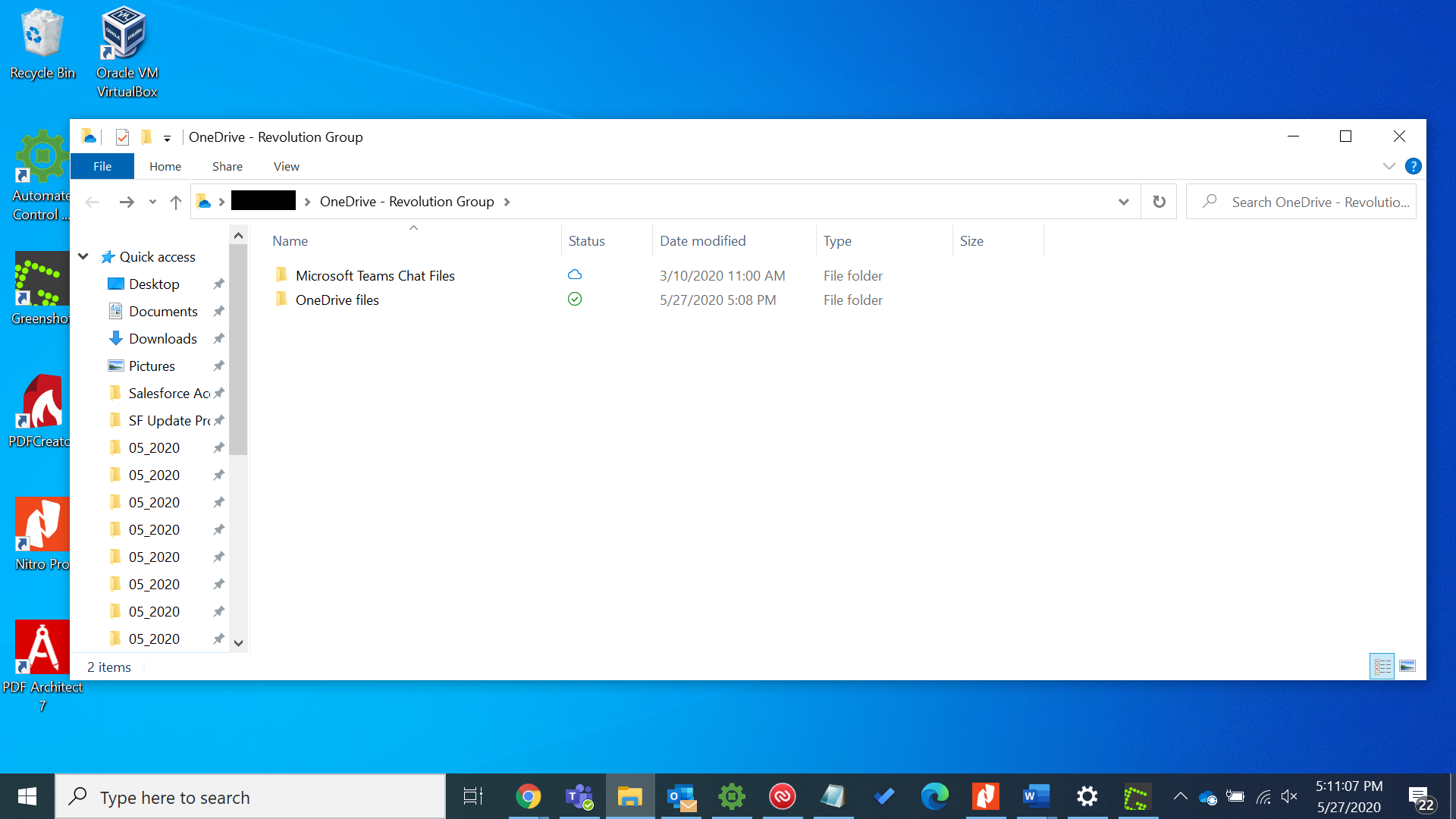Open Customize Quick Access Toolbar dropdown
Viewport: 1456px width, 819px height.
(167, 138)
